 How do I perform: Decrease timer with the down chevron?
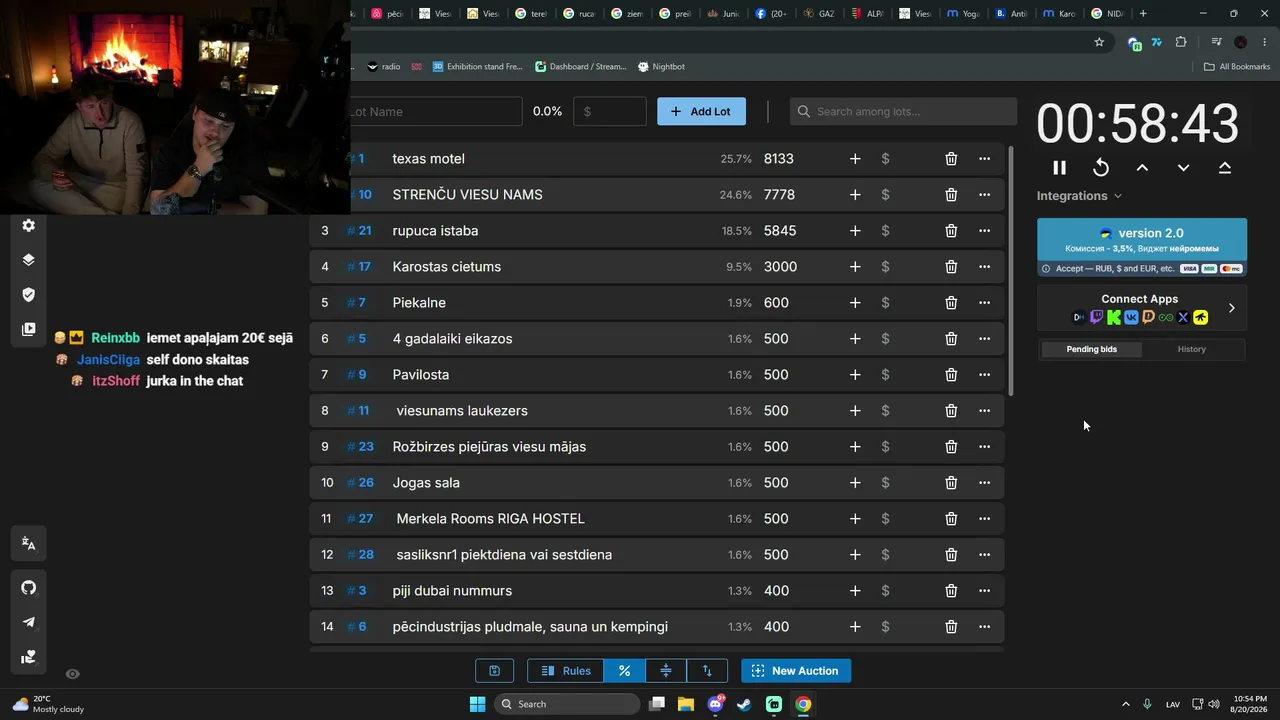1183,168
